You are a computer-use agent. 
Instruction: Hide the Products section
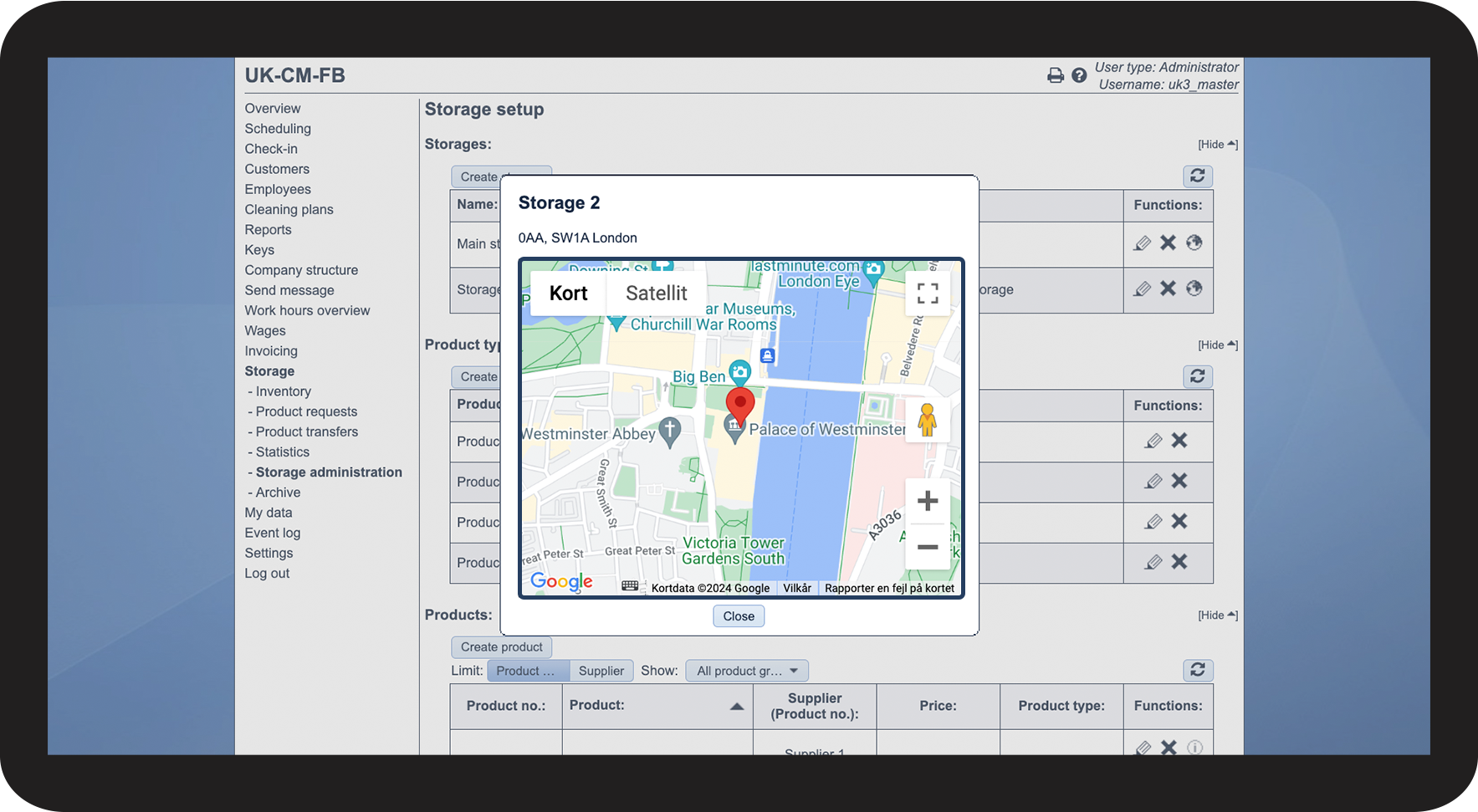1217,615
